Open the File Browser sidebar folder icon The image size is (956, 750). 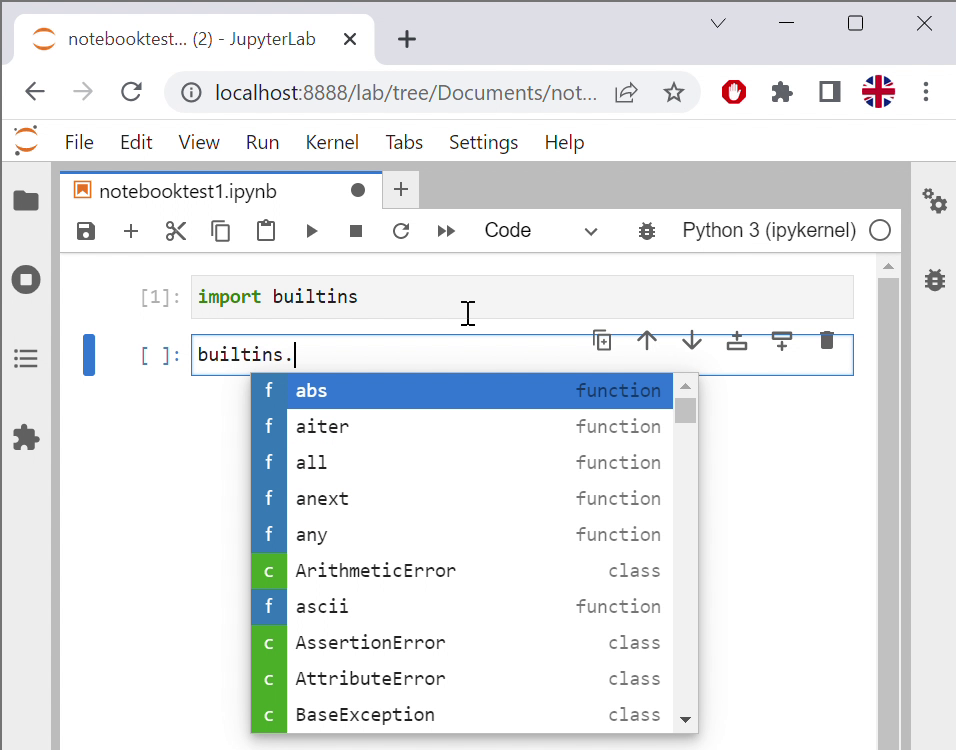click(26, 201)
